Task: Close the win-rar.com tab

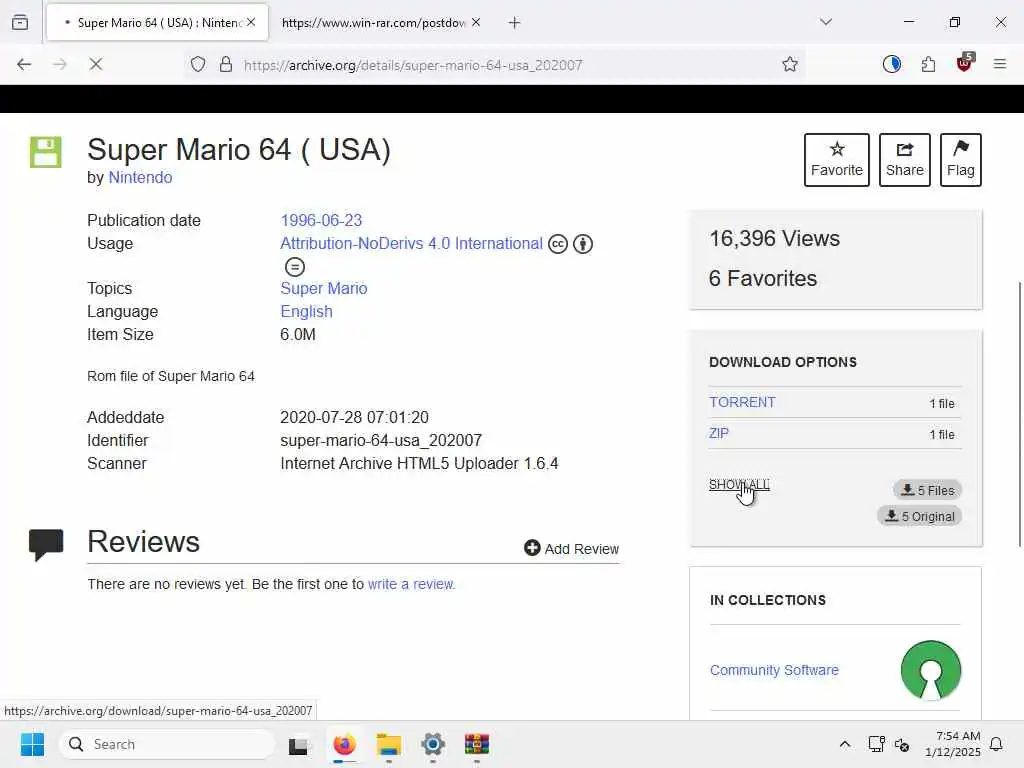Action: (476, 22)
